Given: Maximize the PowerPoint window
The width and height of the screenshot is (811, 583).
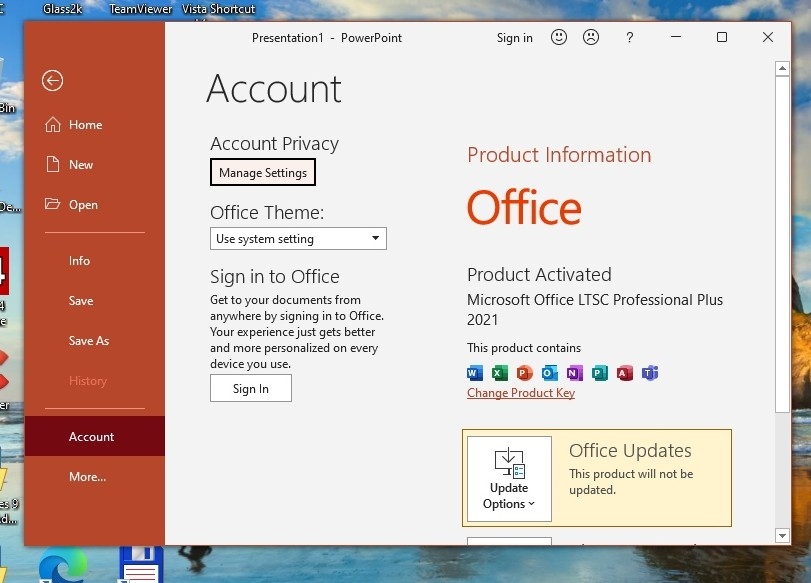Looking at the screenshot, I should [722, 37].
